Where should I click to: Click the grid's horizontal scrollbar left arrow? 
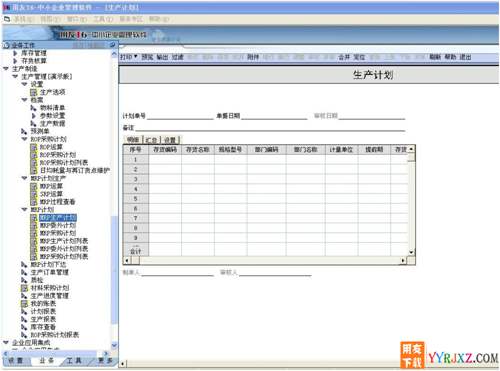[127, 260]
